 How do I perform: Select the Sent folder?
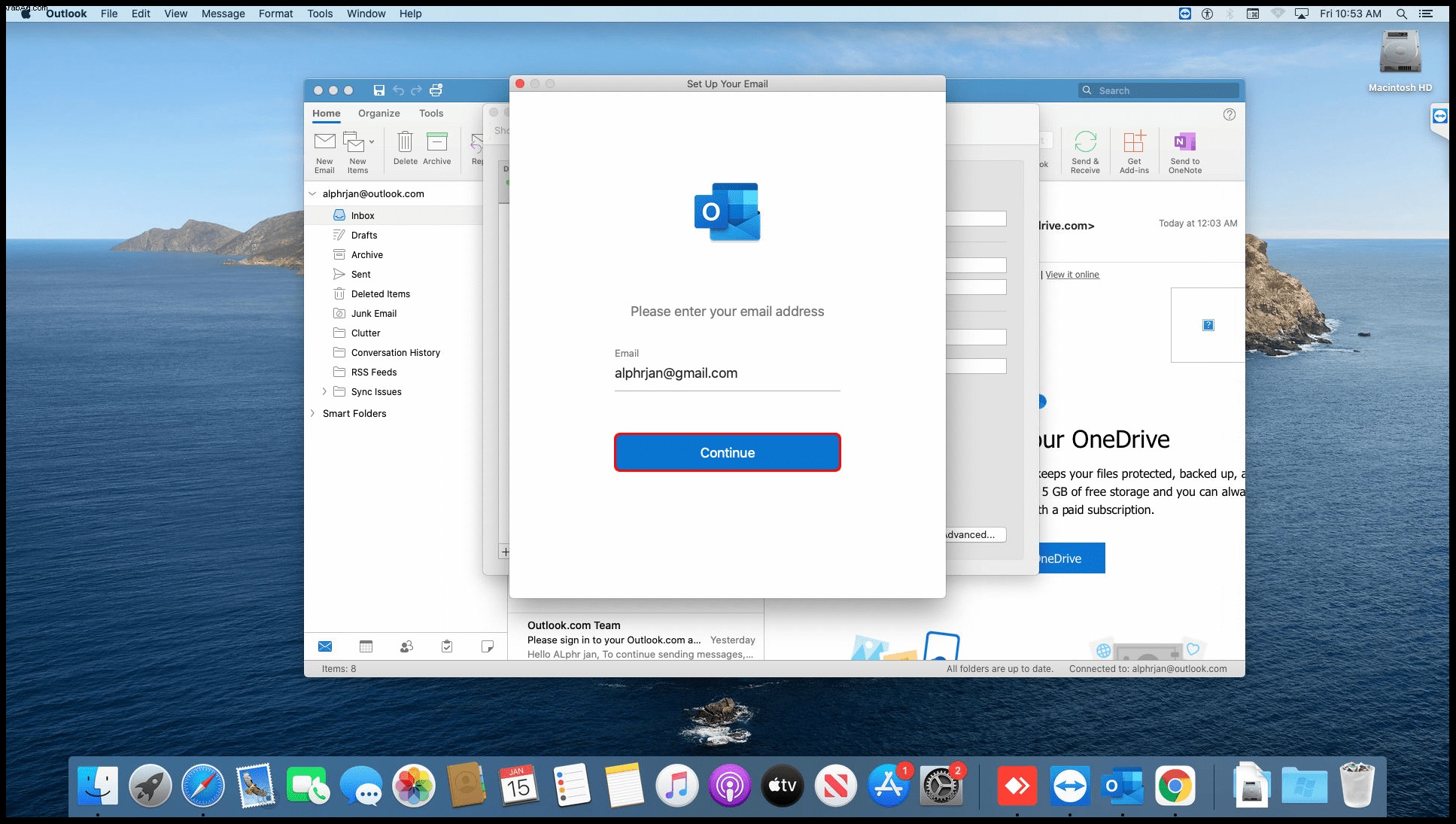tap(394, 274)
